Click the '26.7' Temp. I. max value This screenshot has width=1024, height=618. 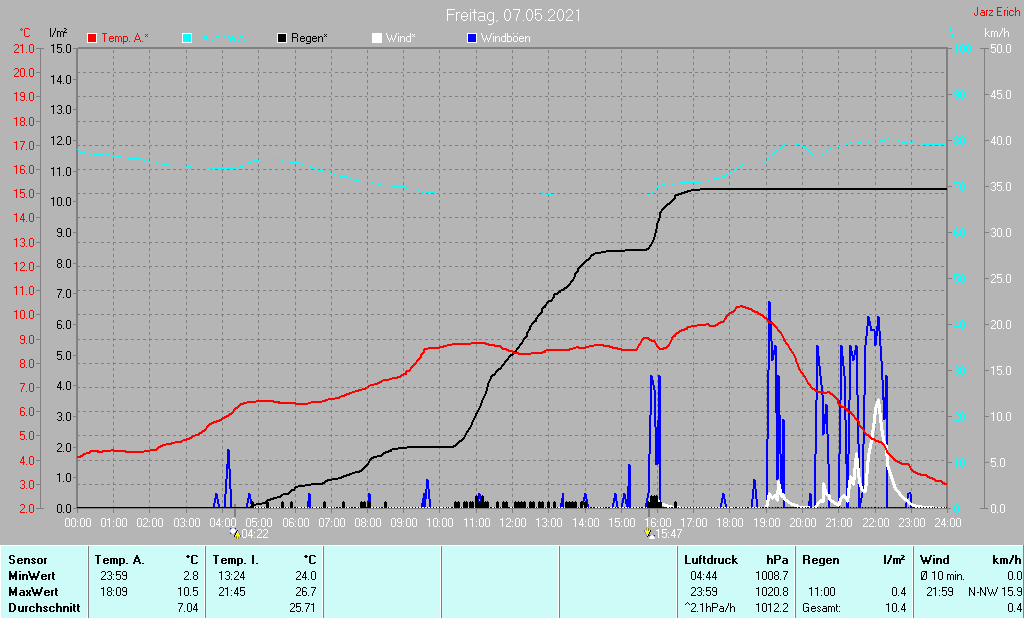coord(306,592)
